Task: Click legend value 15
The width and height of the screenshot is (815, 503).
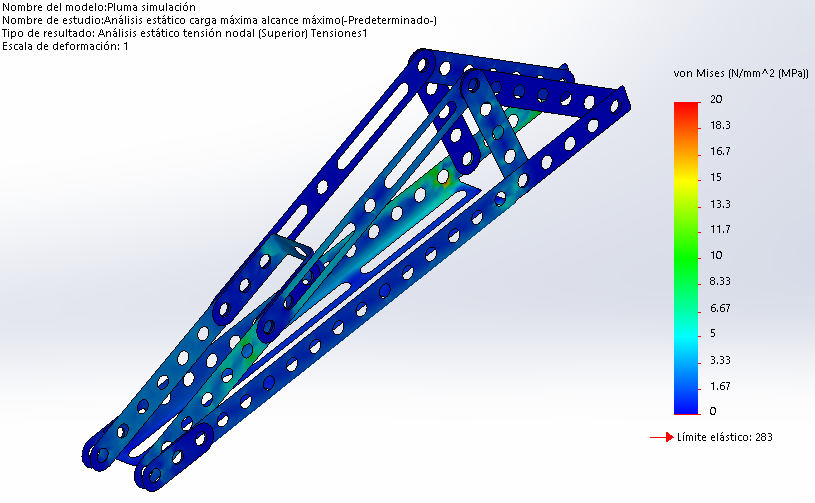Action: click(x=716, y=177)
